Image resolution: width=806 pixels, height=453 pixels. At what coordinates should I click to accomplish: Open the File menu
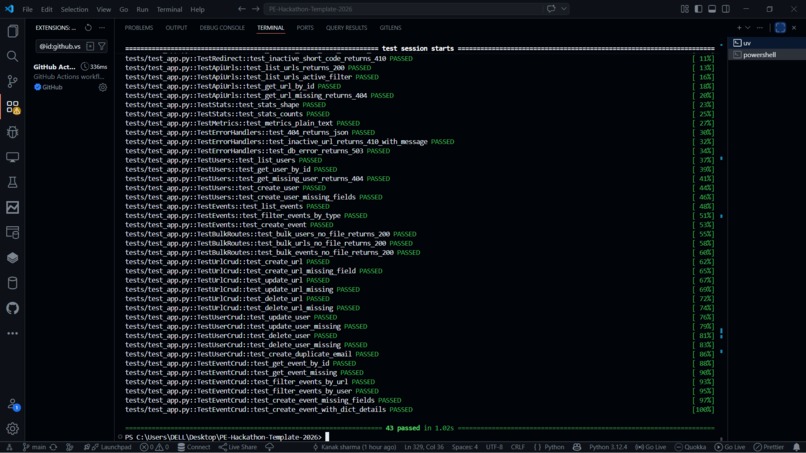(x=27, y=9)
